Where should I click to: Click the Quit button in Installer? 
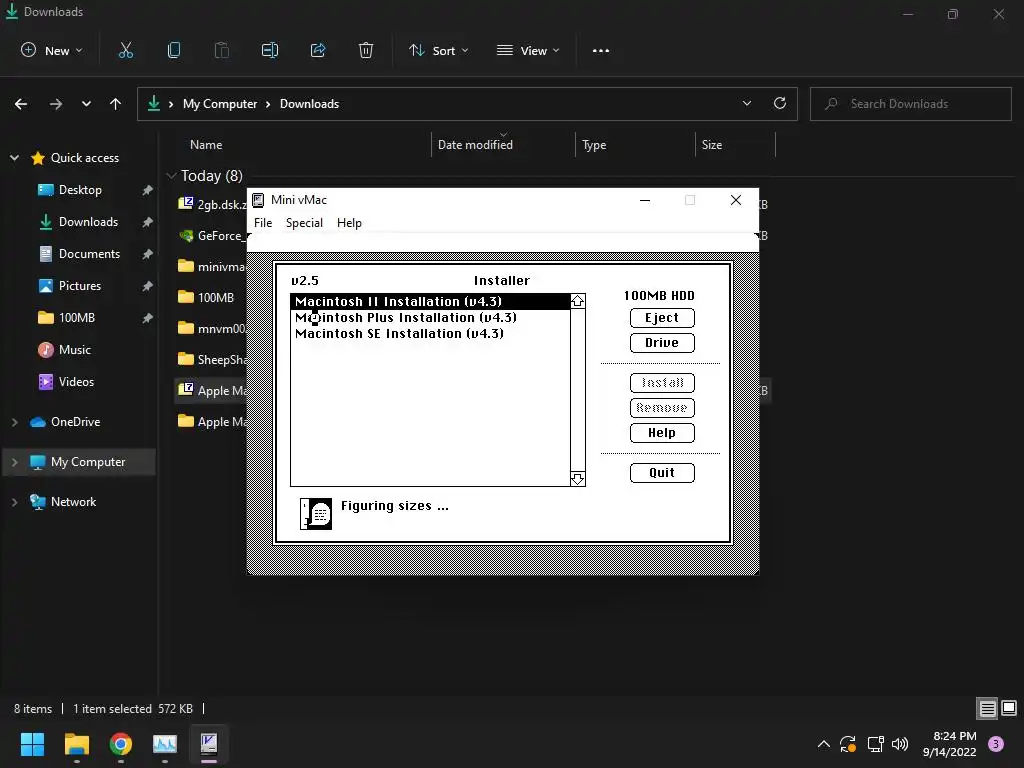(x=662, y=473)
